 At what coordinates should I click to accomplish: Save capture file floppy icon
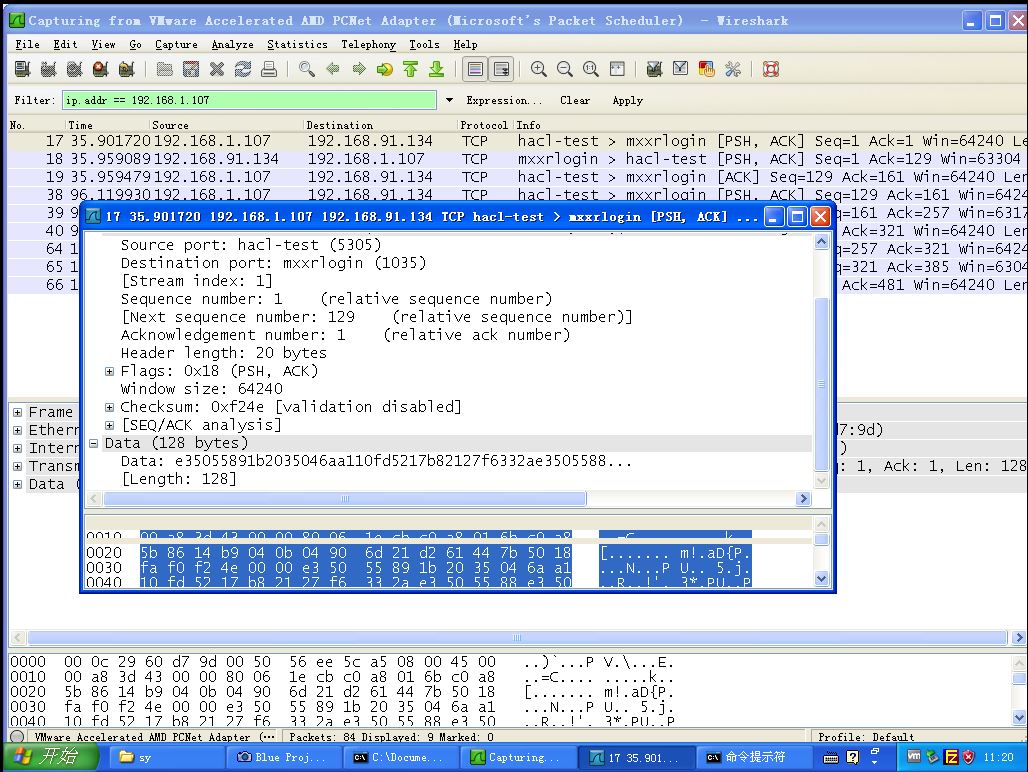tap(191, 69)
